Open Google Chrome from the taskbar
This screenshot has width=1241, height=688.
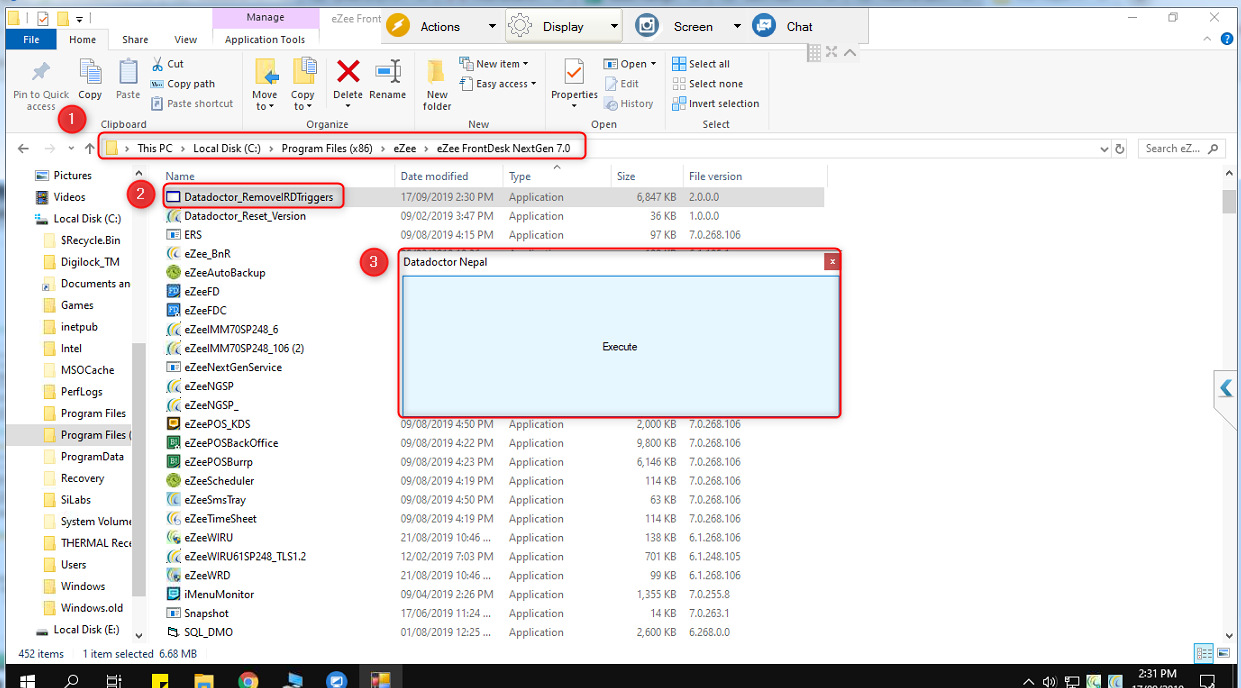click(x=248, y=681)
